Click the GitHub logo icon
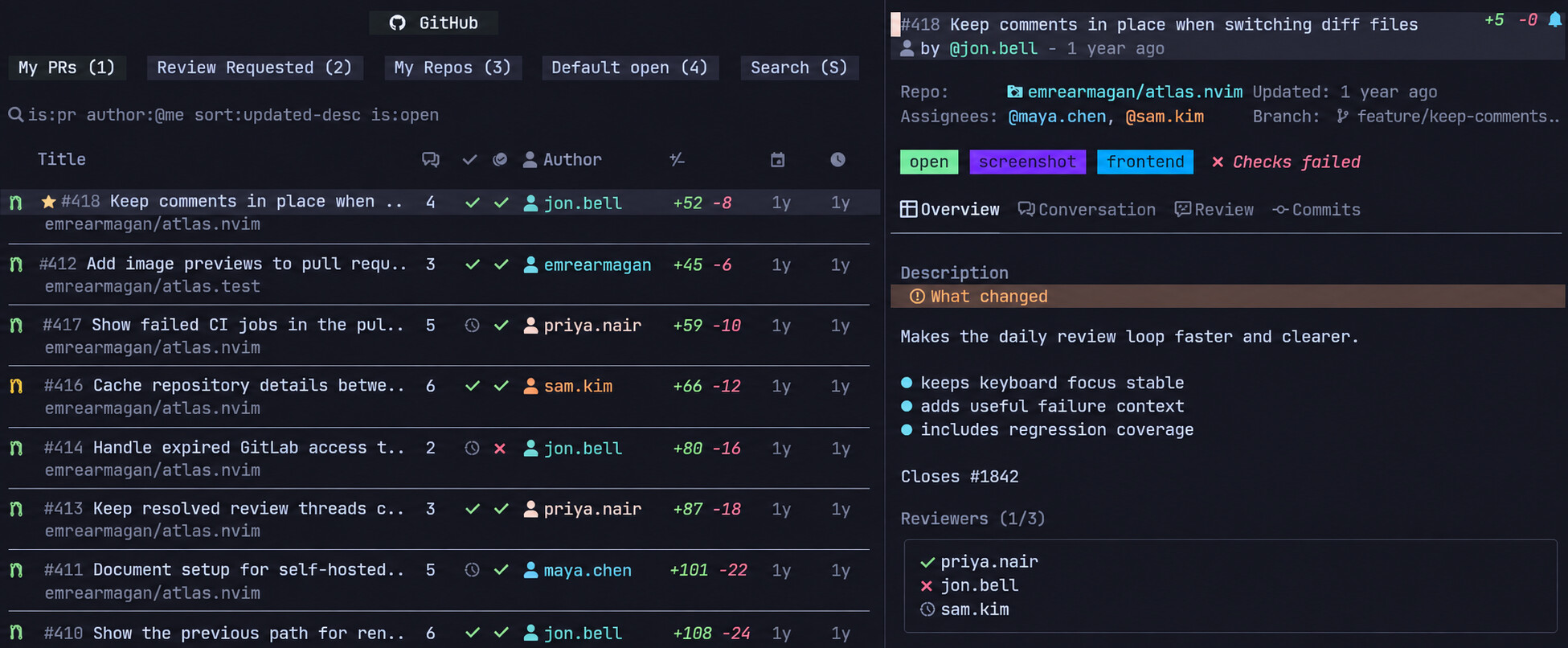The height and width of the screenshot is (648, 1568). coord(397,23)
